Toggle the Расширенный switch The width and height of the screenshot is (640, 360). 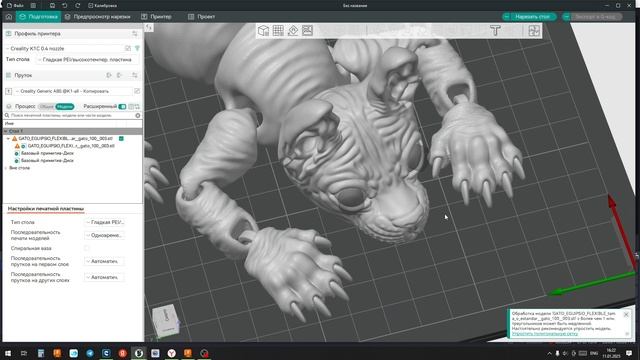122,107
